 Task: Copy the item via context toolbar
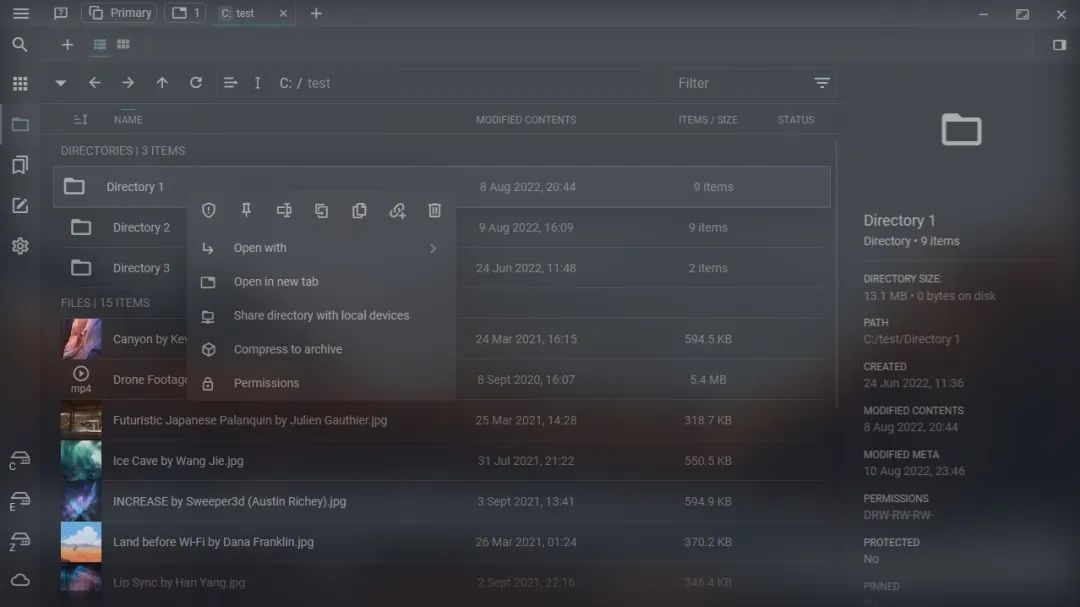tap(359, 210)
